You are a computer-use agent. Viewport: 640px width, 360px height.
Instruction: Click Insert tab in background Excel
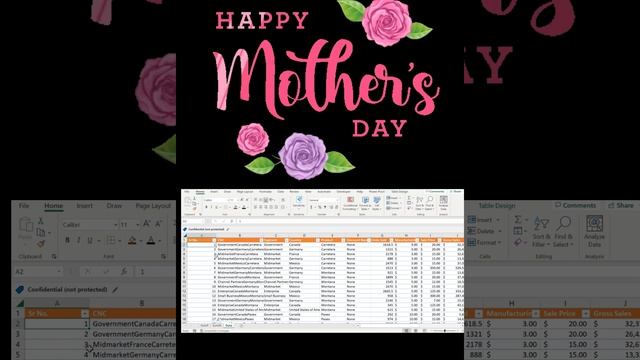(x=84, y=206)
